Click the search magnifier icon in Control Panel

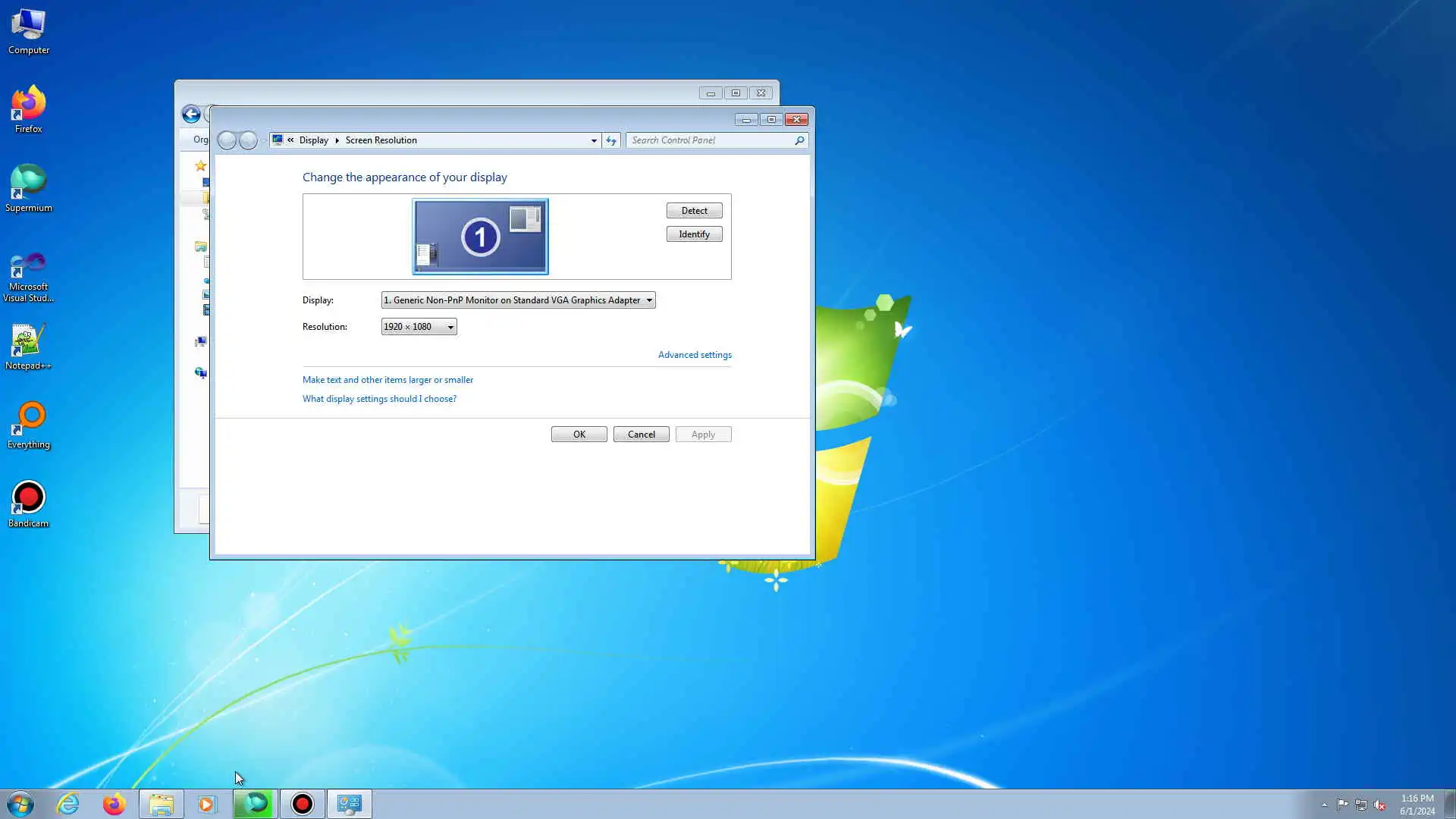point(799,140)
